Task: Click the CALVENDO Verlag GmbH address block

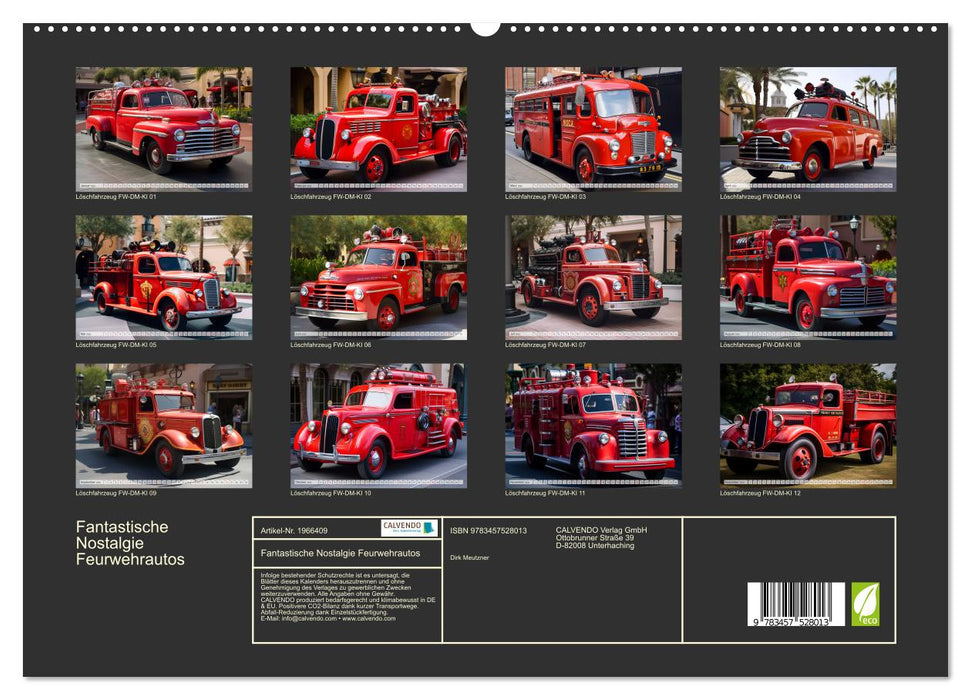Action: (x=601, y=537)
